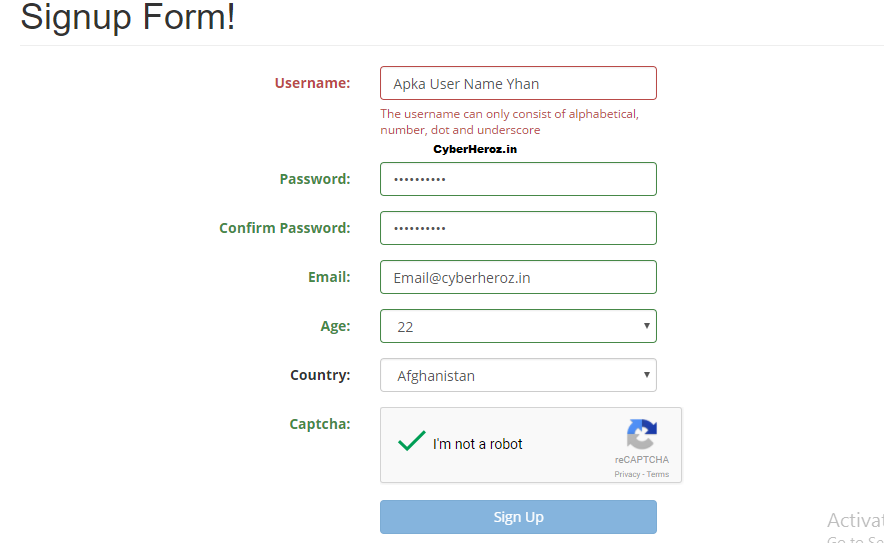Click the "I'm not a robot" text

pos(478,444)
